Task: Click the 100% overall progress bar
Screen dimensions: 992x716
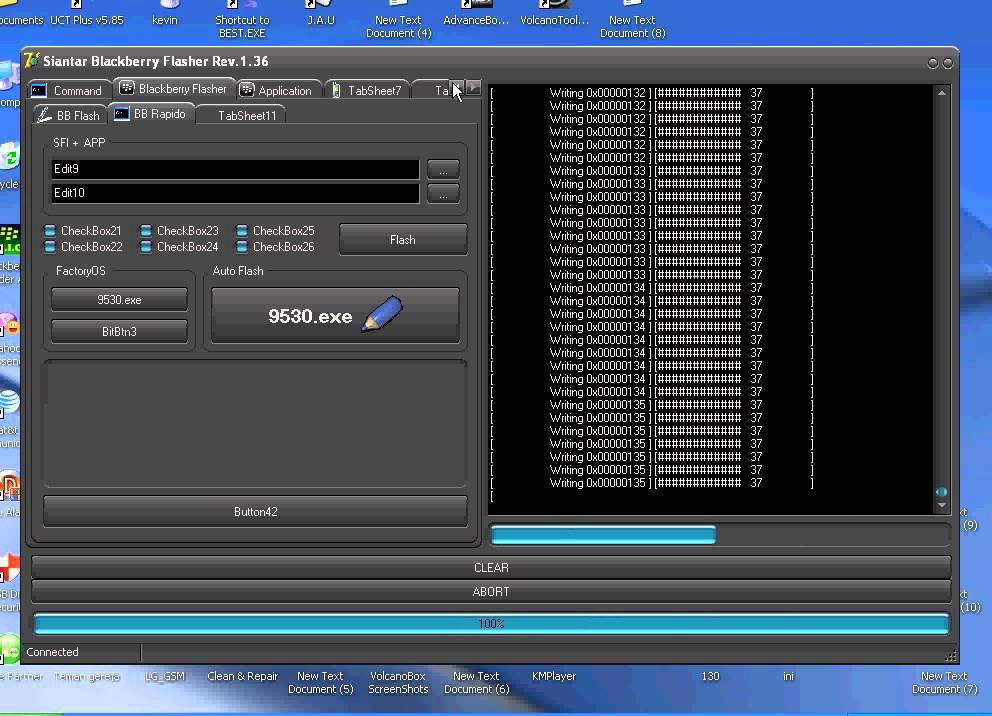Action: point(492,624)
